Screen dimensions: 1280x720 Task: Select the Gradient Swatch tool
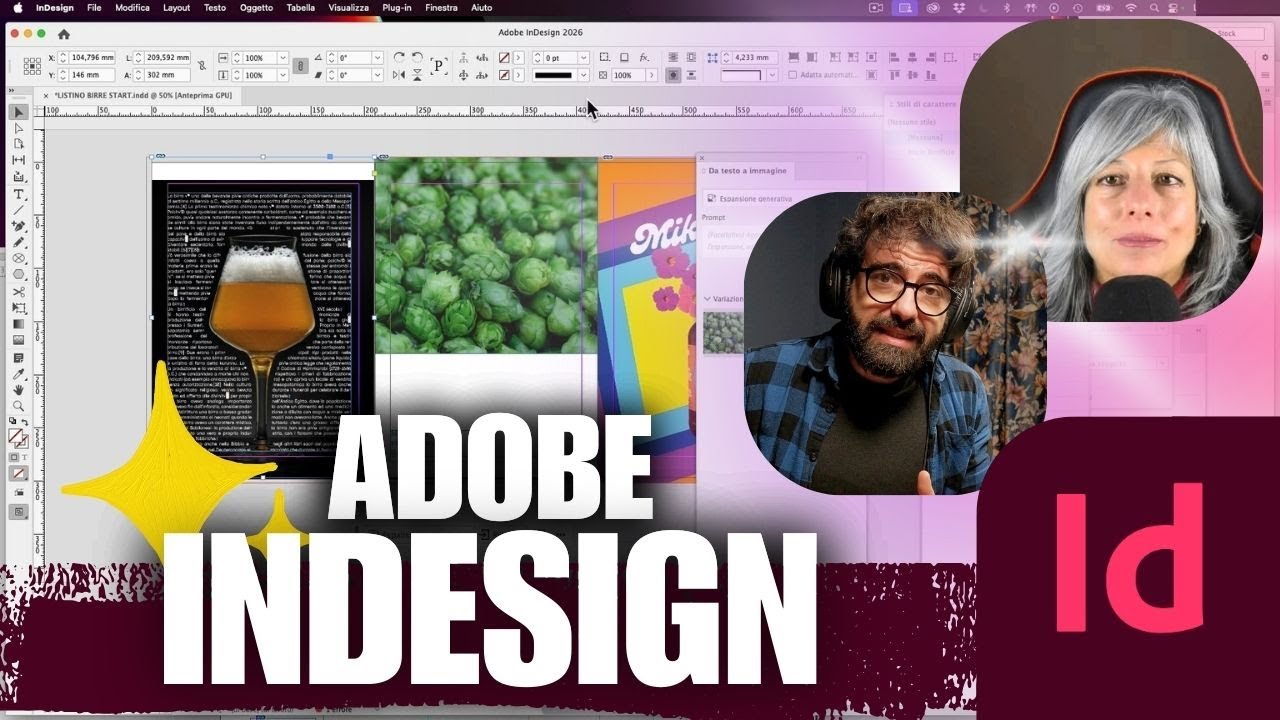point(18,324)
